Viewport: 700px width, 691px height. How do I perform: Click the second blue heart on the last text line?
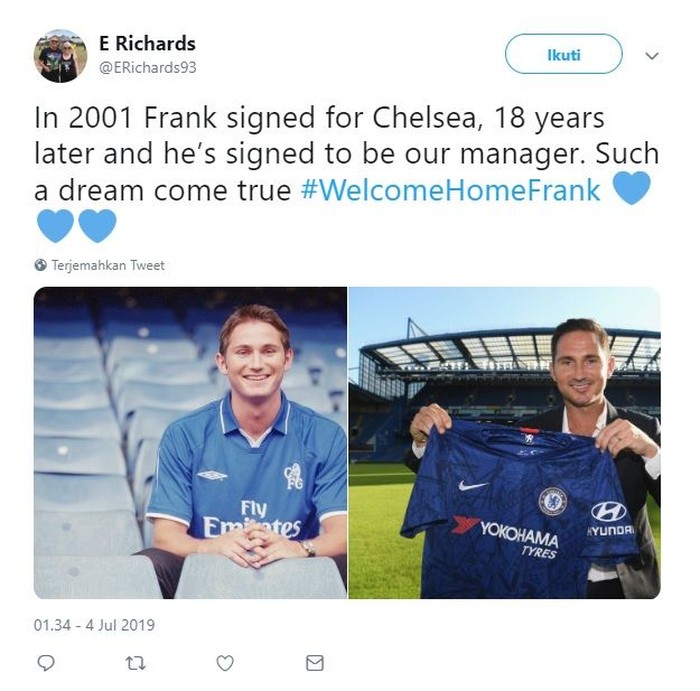click(x=97, y=226)
